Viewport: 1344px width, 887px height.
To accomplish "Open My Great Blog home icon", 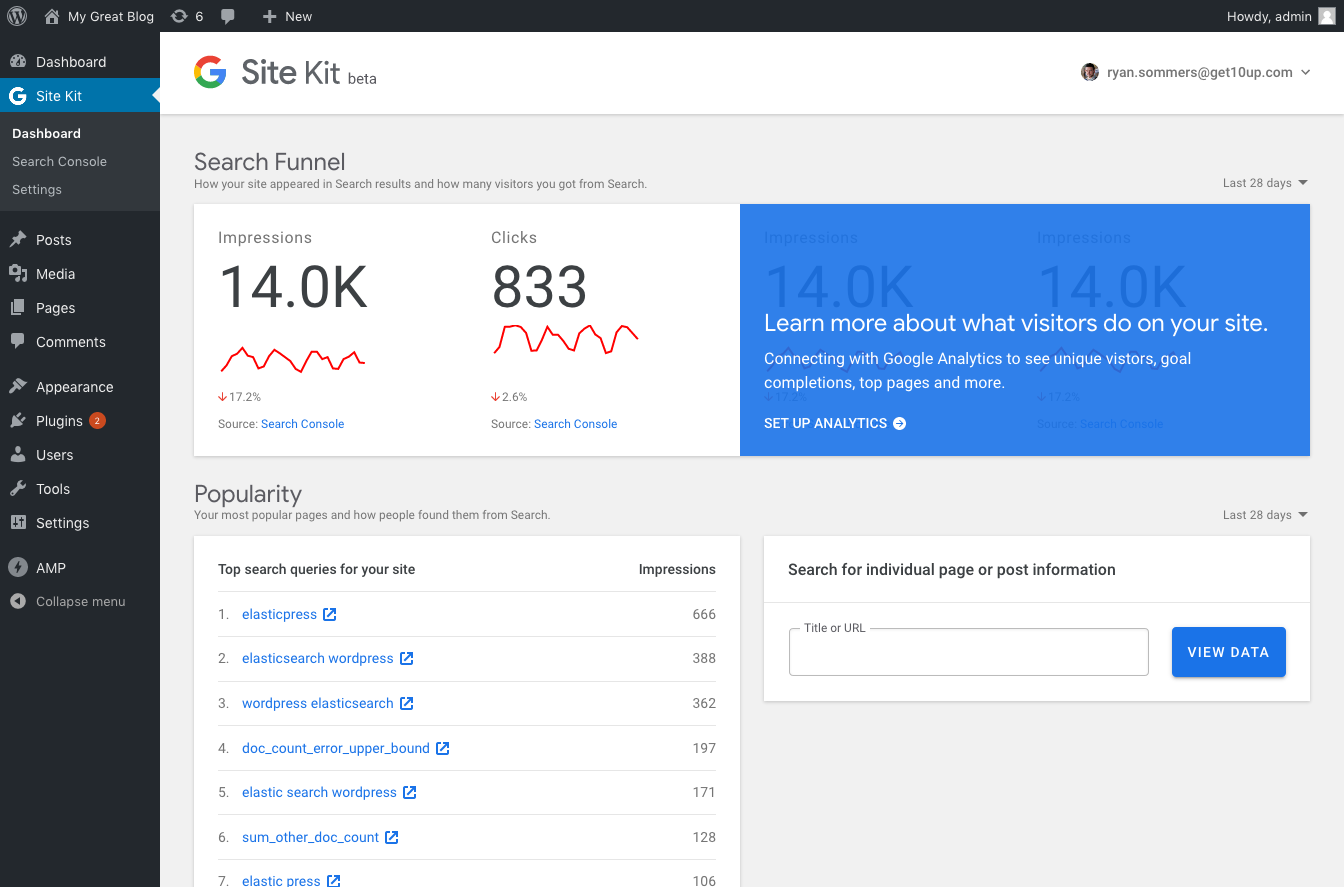I will pyautogui.click(x=52, y=16).
